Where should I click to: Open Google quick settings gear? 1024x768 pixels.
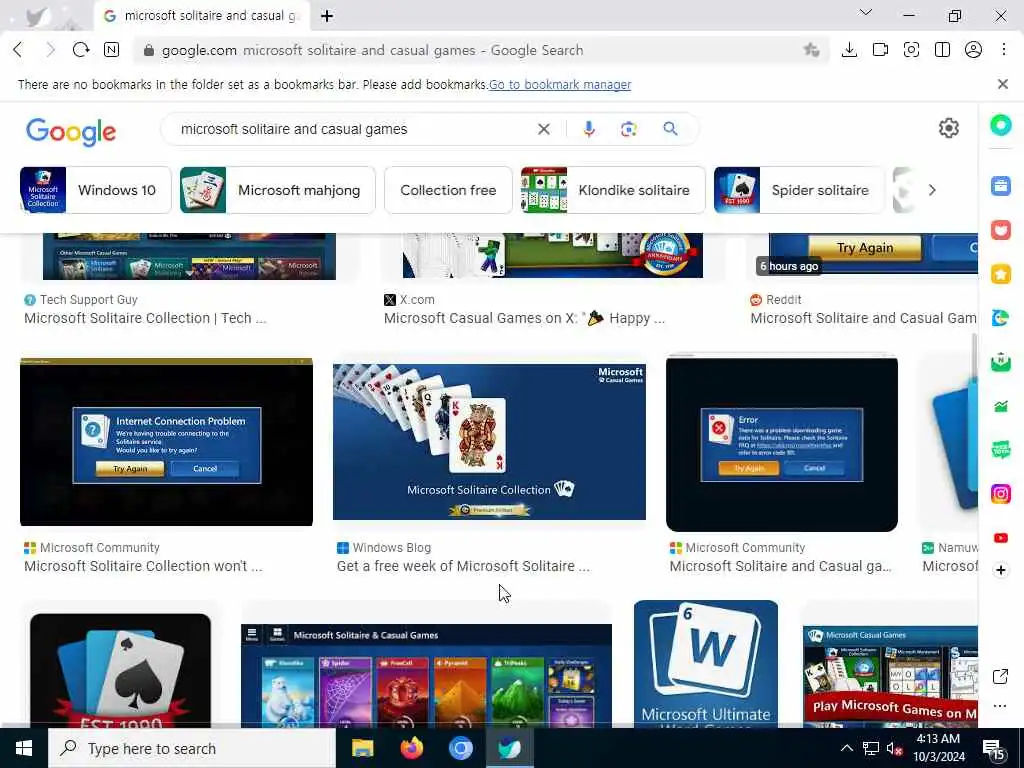(x=949, y=128)
